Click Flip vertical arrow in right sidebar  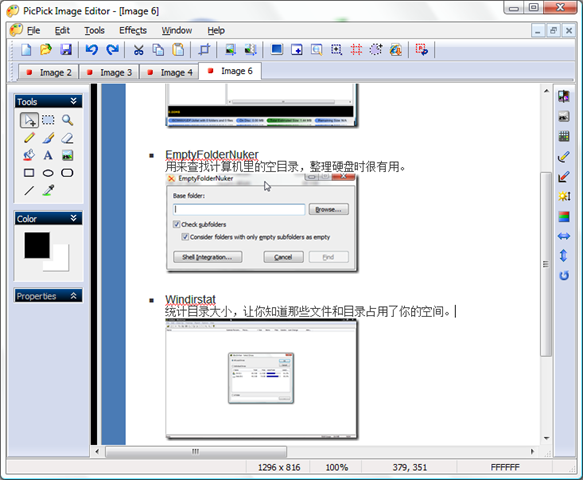pos(564,256)
